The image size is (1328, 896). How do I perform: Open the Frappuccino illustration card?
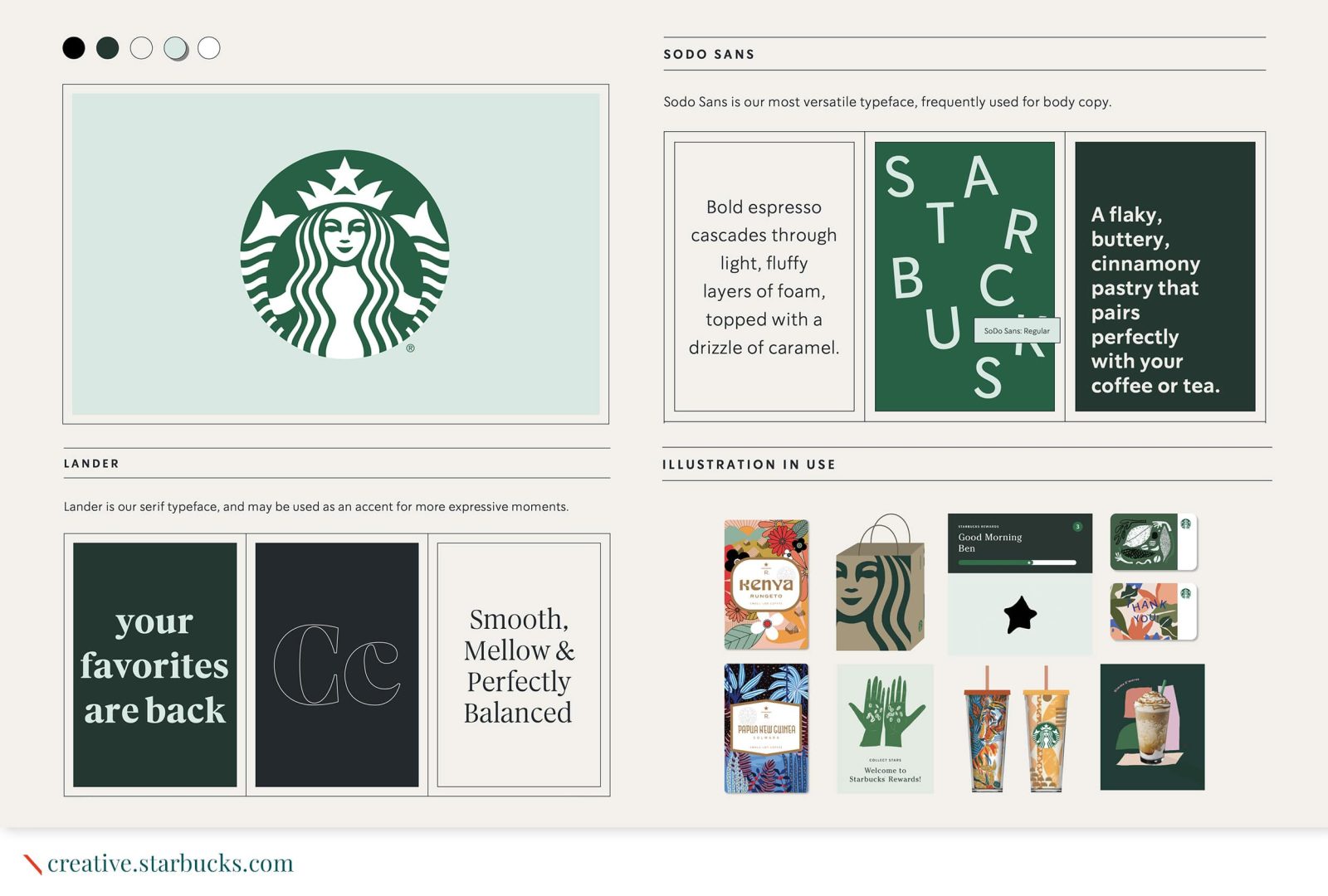click(1152, 727)
